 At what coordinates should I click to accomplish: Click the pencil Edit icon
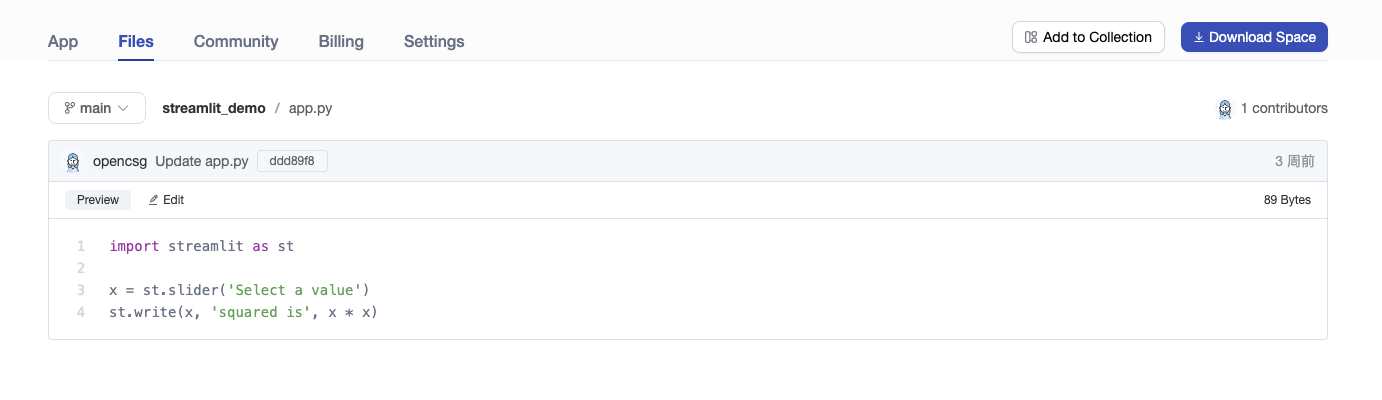click(154, 200)
